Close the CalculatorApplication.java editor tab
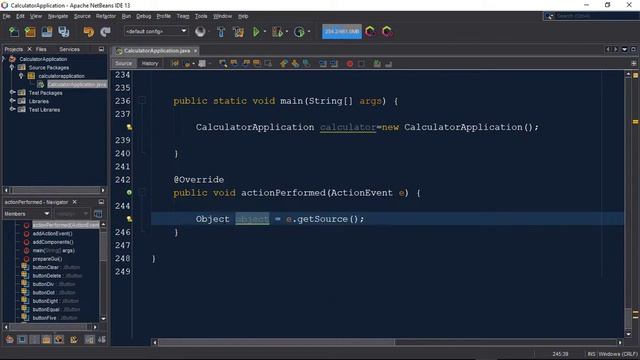Screen dimensions: 640x360 coord(196,51)
